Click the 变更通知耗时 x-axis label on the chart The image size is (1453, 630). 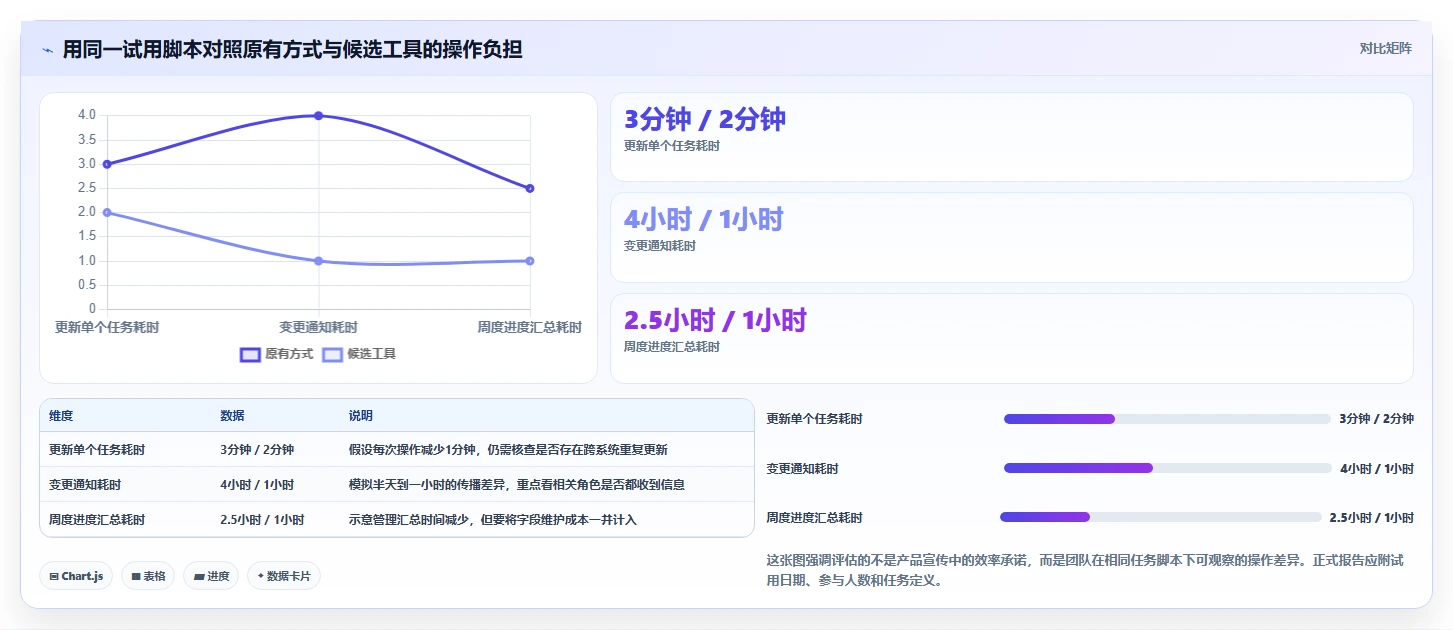pyautogui.click(x=318, y=327)
